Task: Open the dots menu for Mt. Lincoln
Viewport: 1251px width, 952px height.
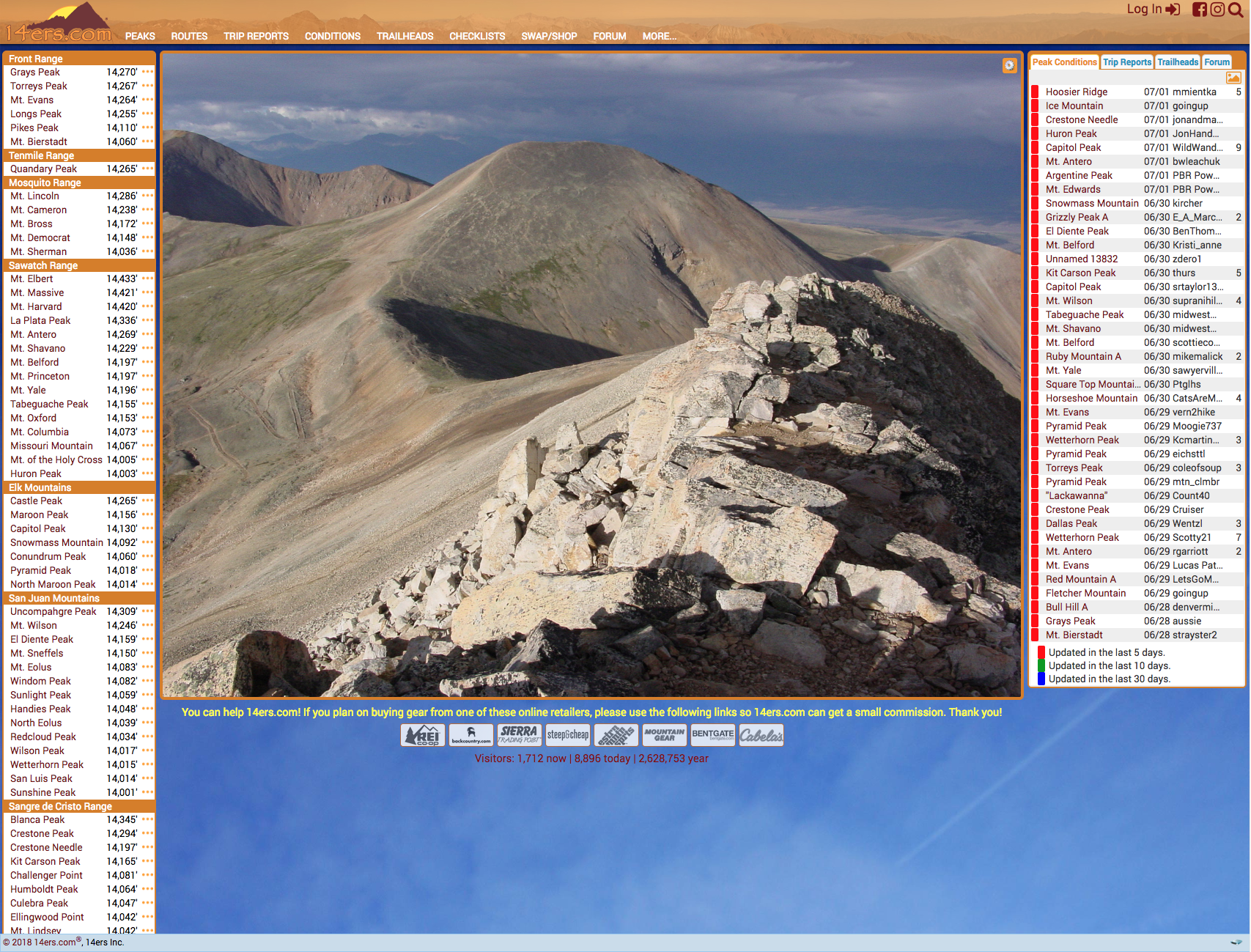Action: (148, 196)
